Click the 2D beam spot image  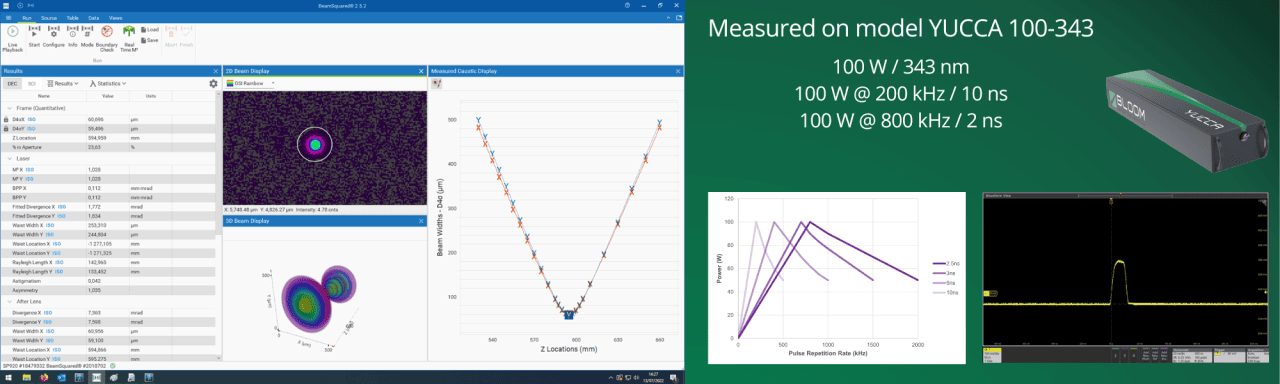click(x=316, y=145)
